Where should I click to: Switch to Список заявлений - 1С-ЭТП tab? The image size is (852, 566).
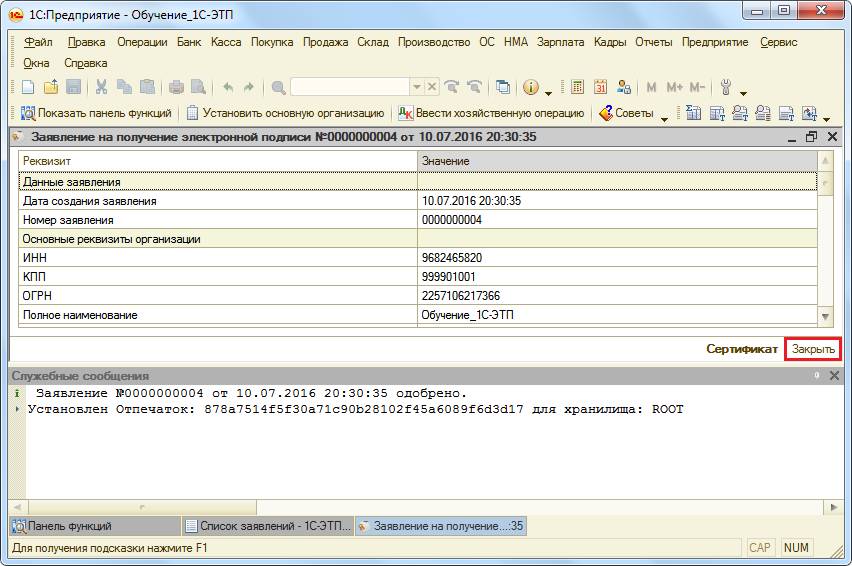pyautogui.click(x=268, y=526)
